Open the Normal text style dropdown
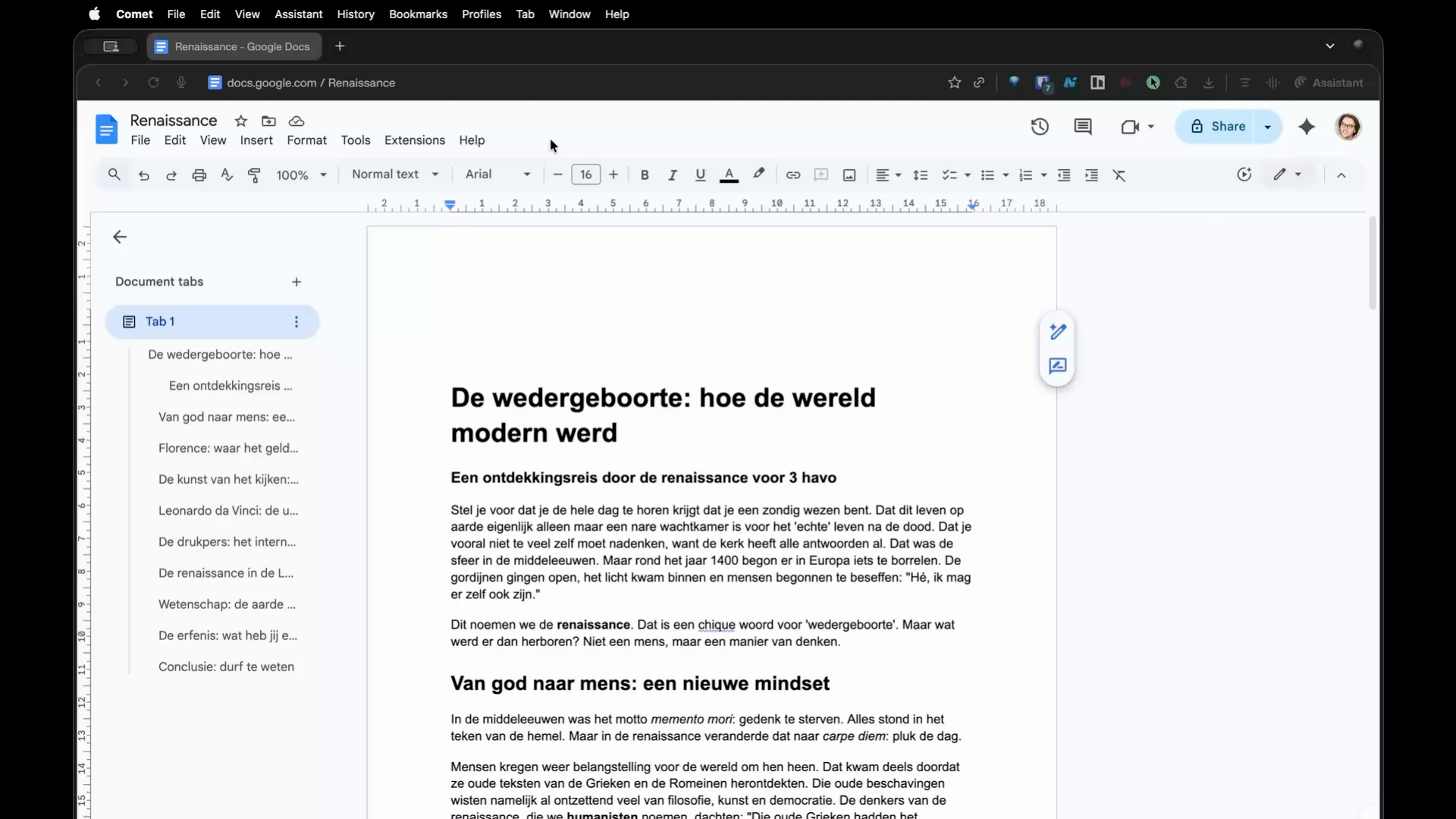Screen dimensions: 1456x819 [x=395, y=174]
